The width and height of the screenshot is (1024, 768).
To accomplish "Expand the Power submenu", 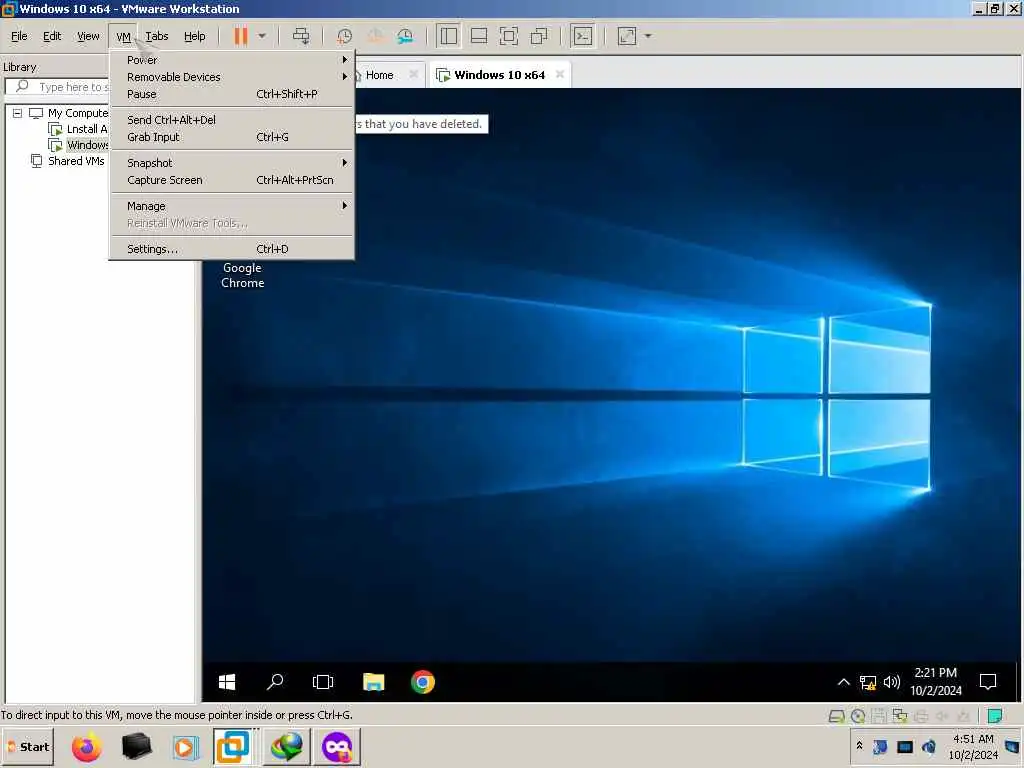I will pyautogui.click(x=232, y=60).
